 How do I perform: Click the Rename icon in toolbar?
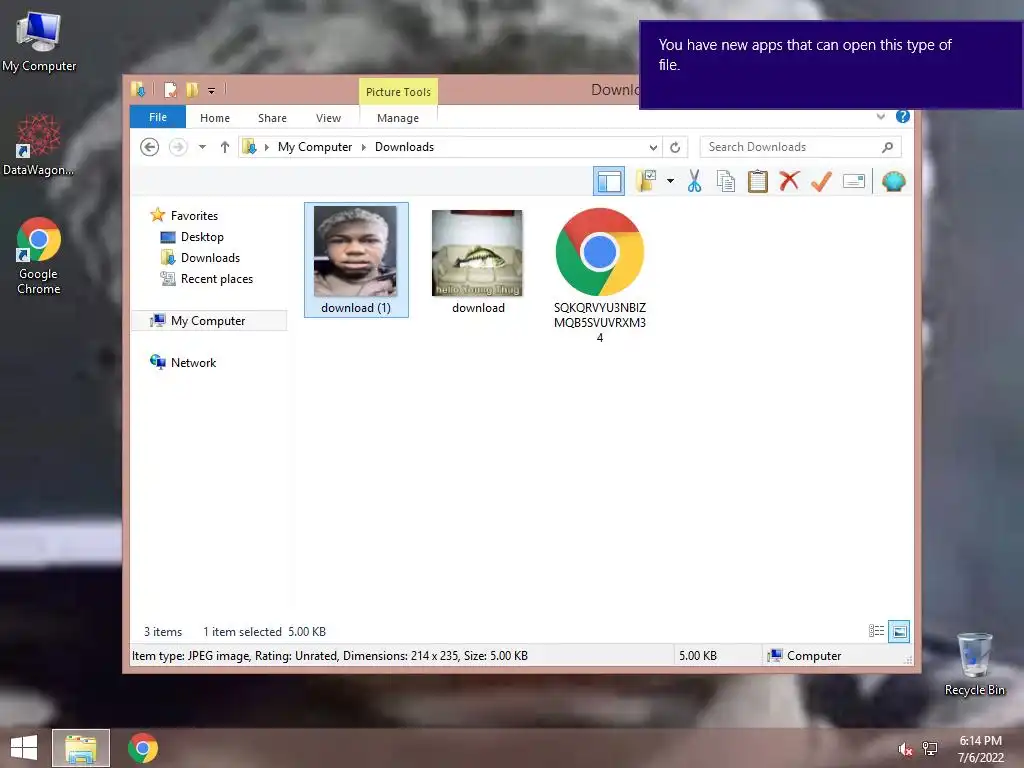(854, 181)
